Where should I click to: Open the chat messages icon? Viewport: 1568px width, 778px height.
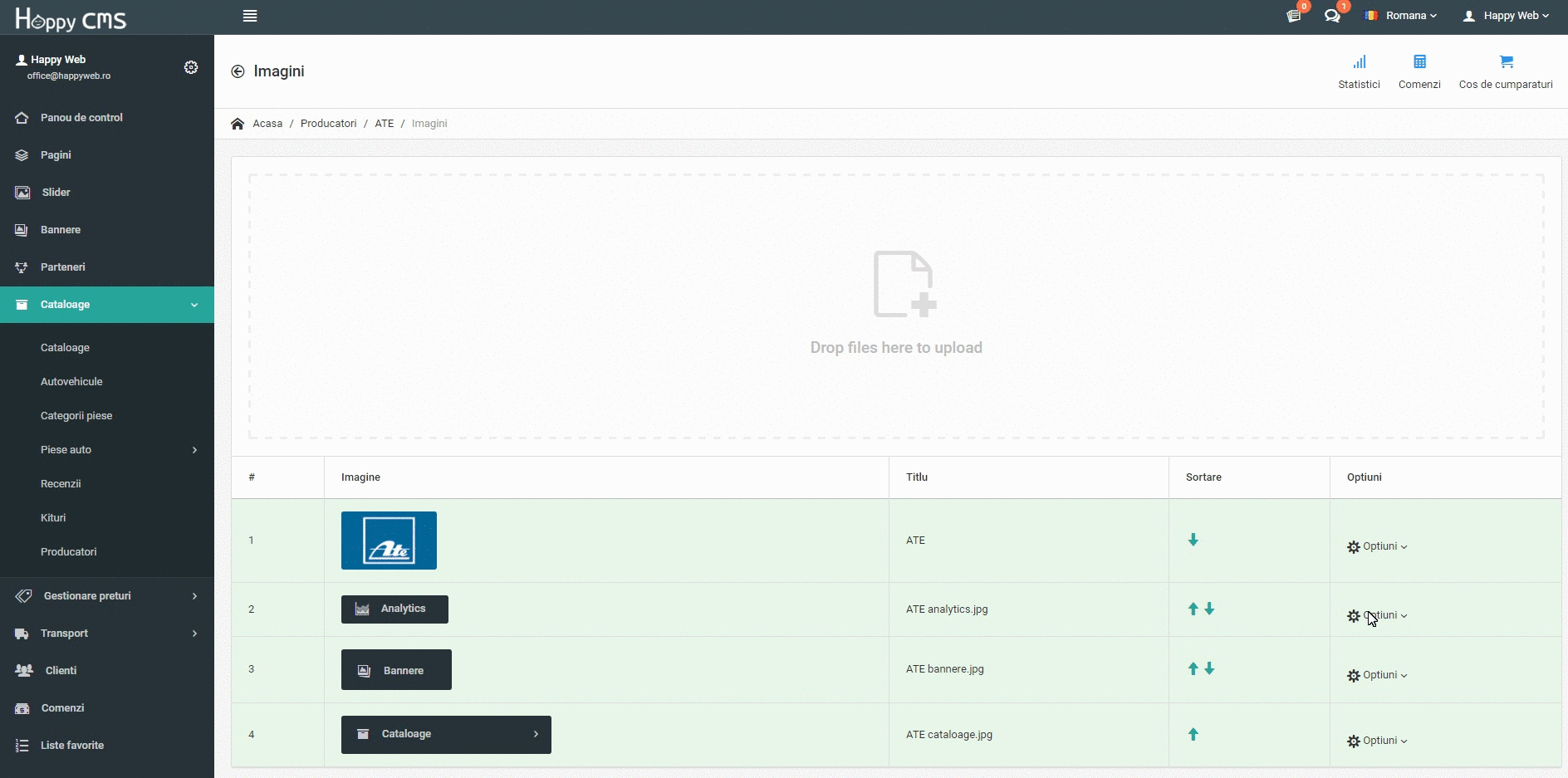(x=1332, y=16)
